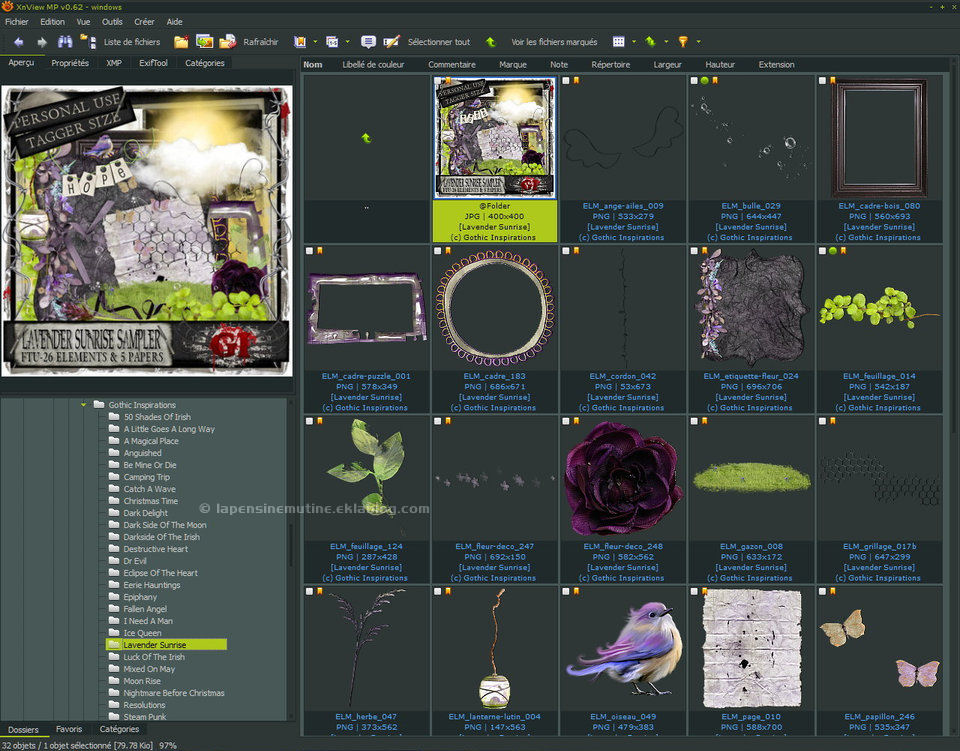
Task: Click the bookmark icon on ELM_ange-ailes_009
Action: 576,80
